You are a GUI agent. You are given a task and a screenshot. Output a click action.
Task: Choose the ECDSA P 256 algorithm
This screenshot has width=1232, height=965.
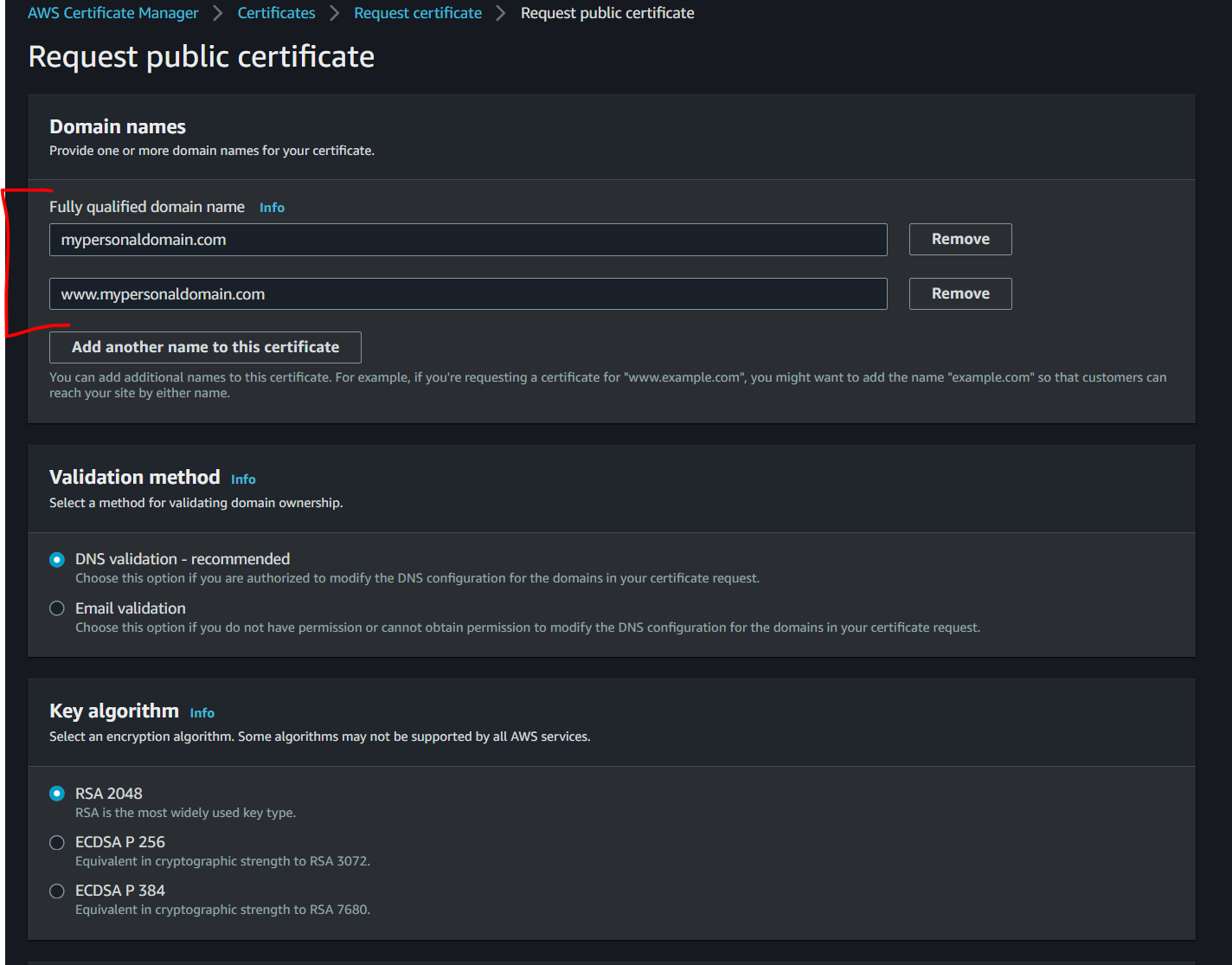56,842
